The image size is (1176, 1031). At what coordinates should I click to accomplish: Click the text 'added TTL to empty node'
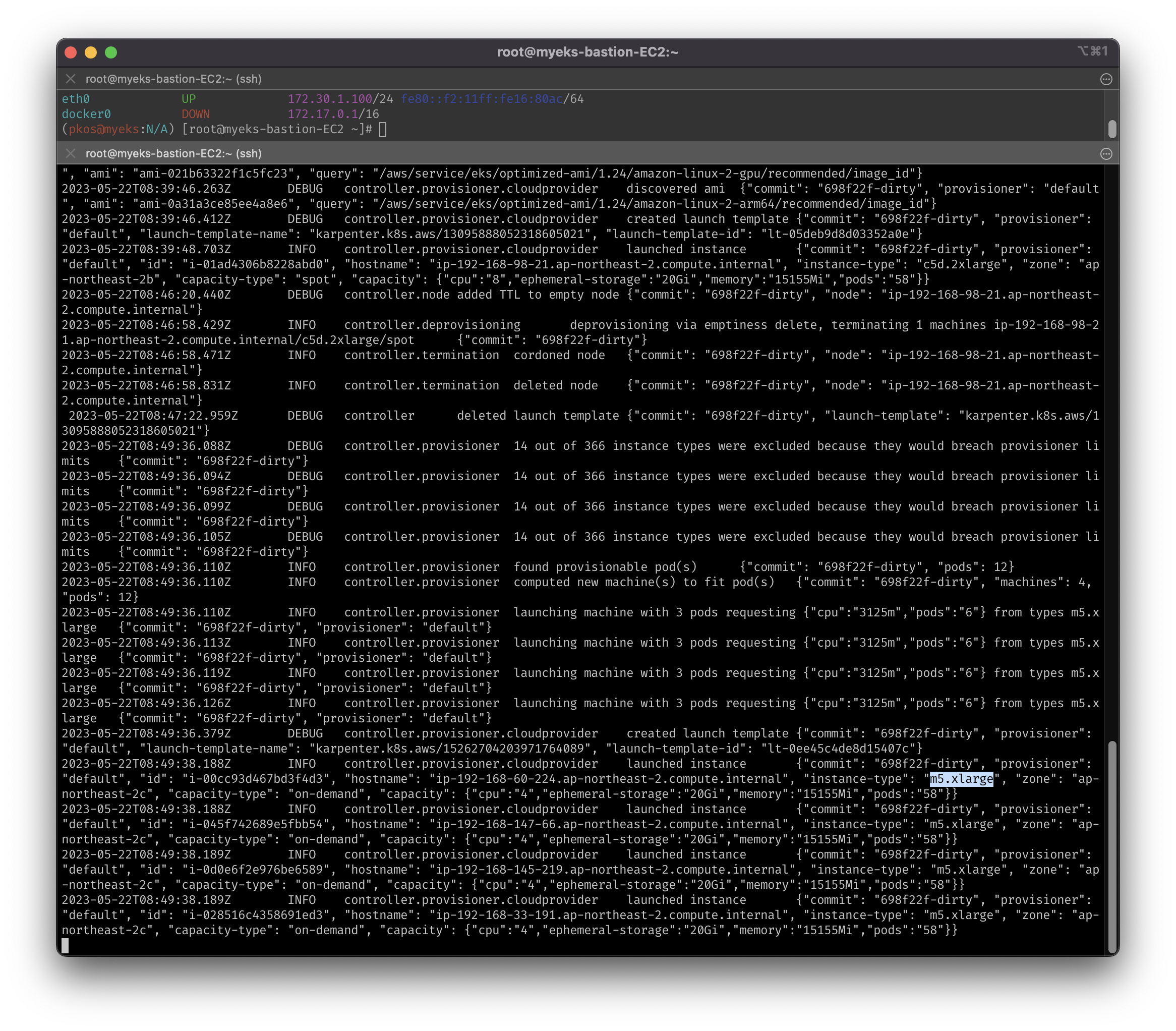[x=538, y=295]
